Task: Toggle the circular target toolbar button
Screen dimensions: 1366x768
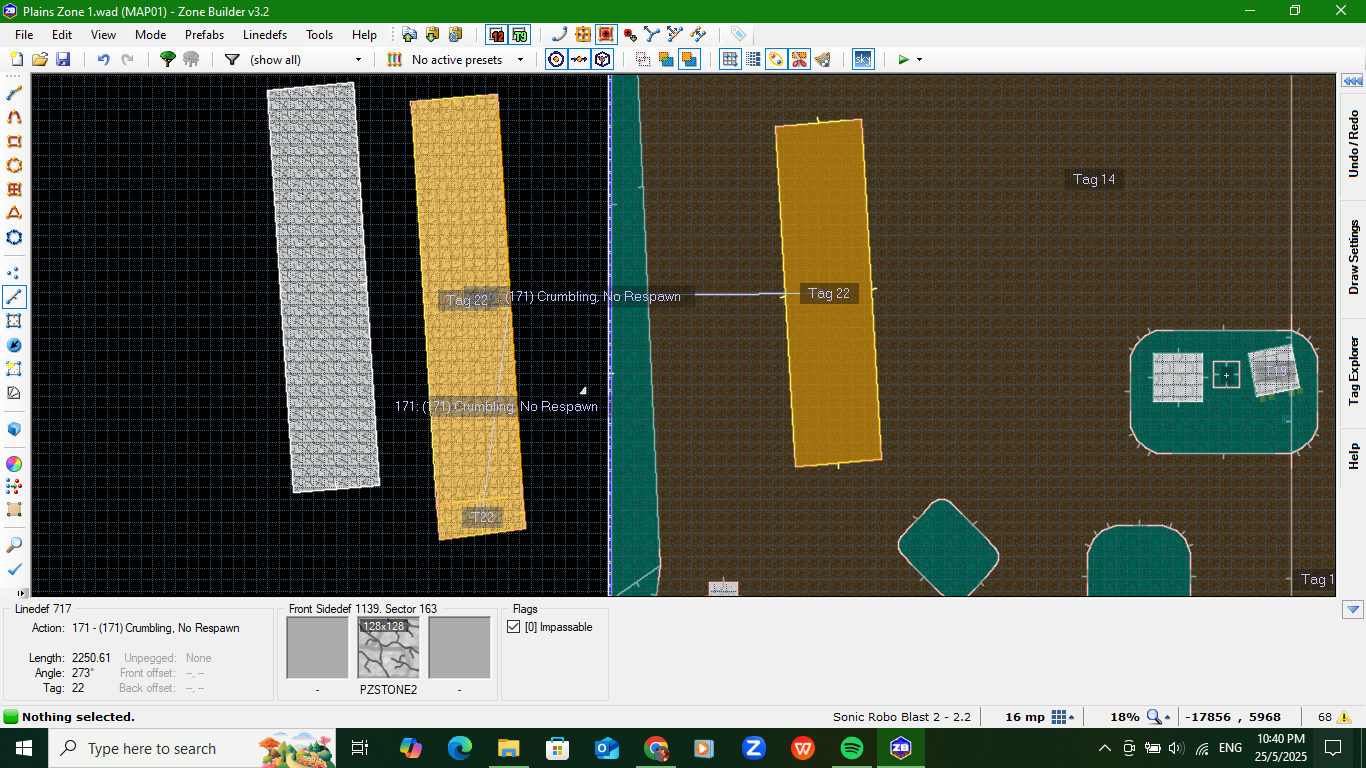Action: [556, 60]
